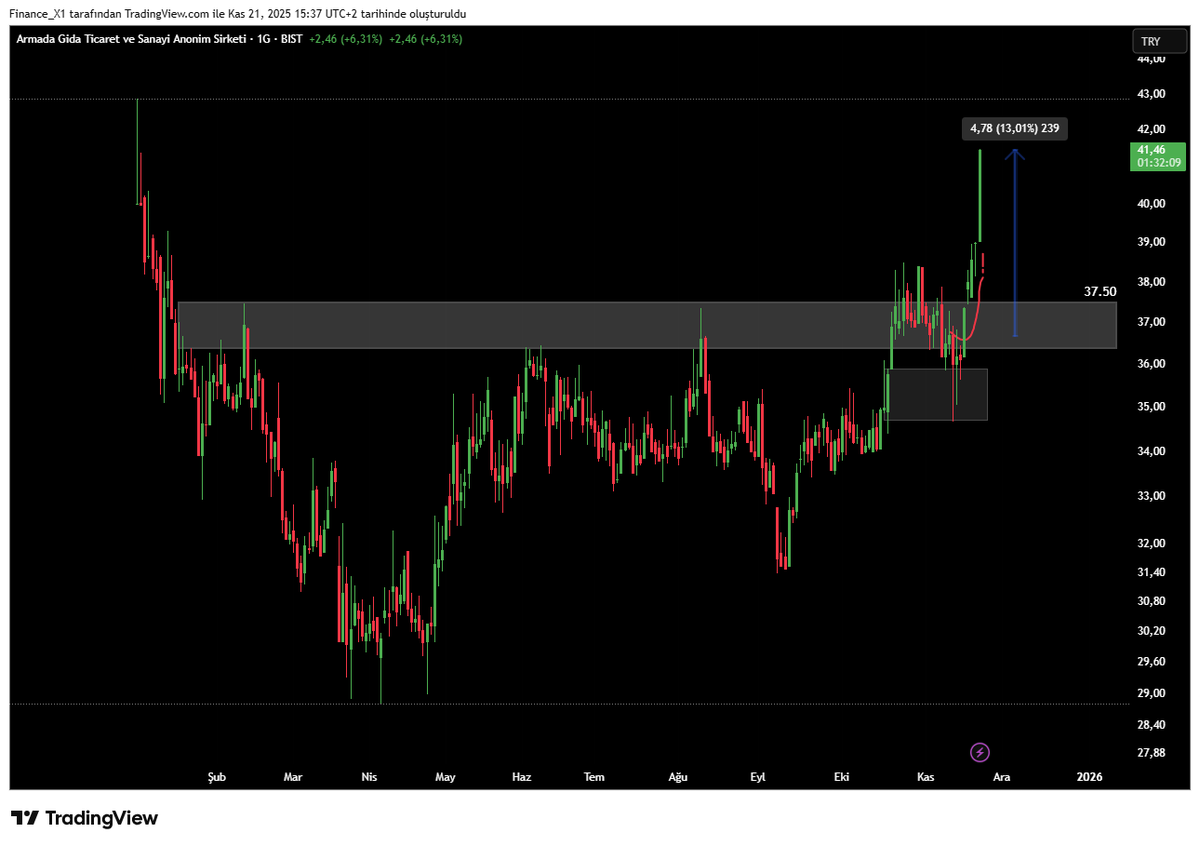Click the 2026 year on time axis
The width and height of the screenshot is (1200, 846).
coord(1089,777)
